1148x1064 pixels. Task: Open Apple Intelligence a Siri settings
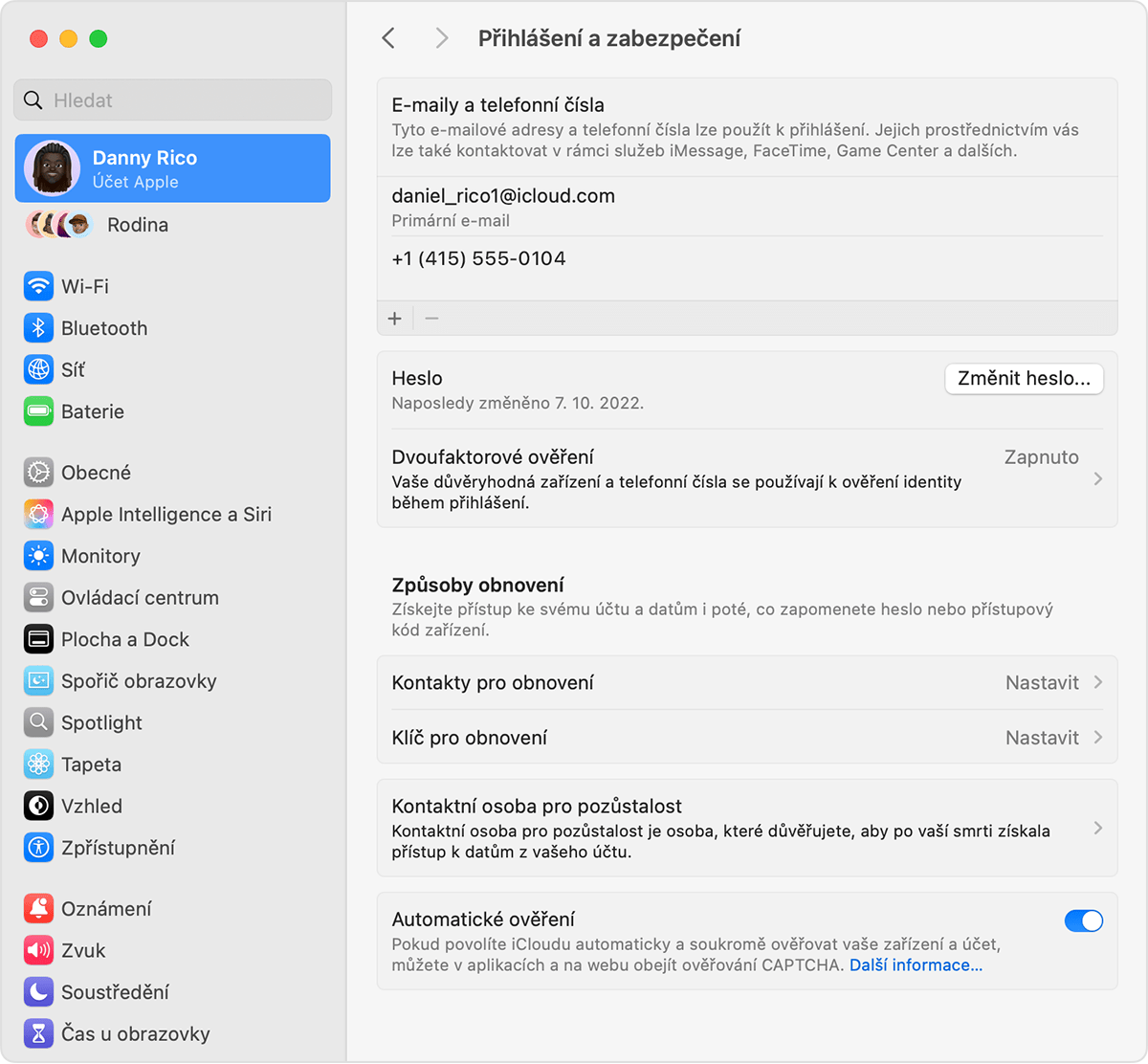point(38,514)
